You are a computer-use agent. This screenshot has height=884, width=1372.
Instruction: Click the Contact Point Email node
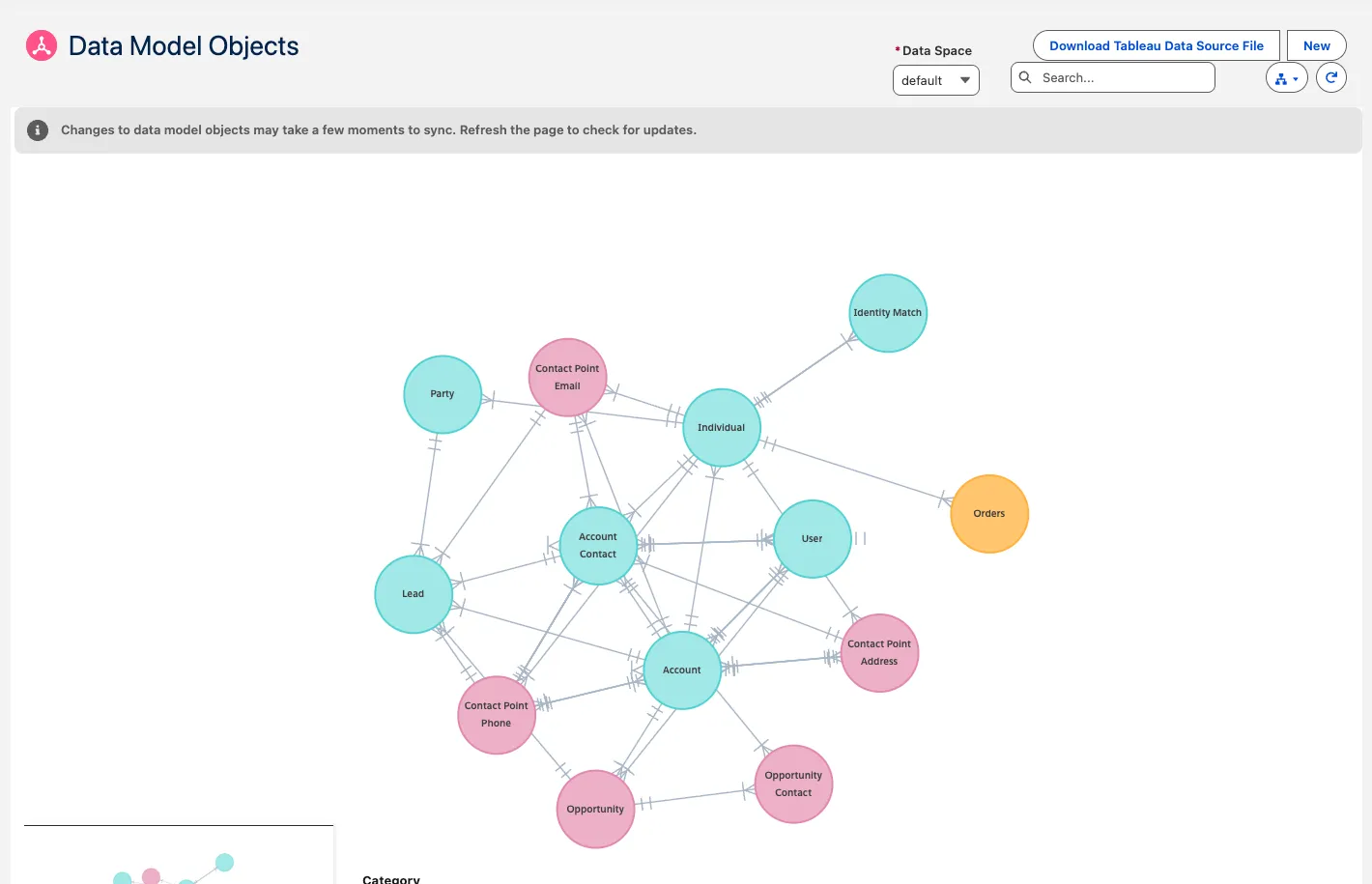[x=567, y=377]
